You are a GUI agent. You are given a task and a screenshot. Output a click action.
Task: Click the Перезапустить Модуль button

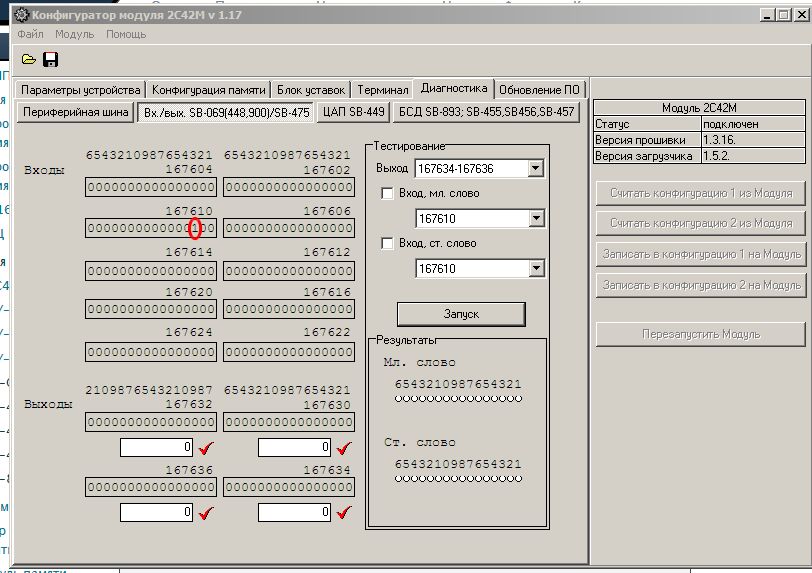(701, 334)
